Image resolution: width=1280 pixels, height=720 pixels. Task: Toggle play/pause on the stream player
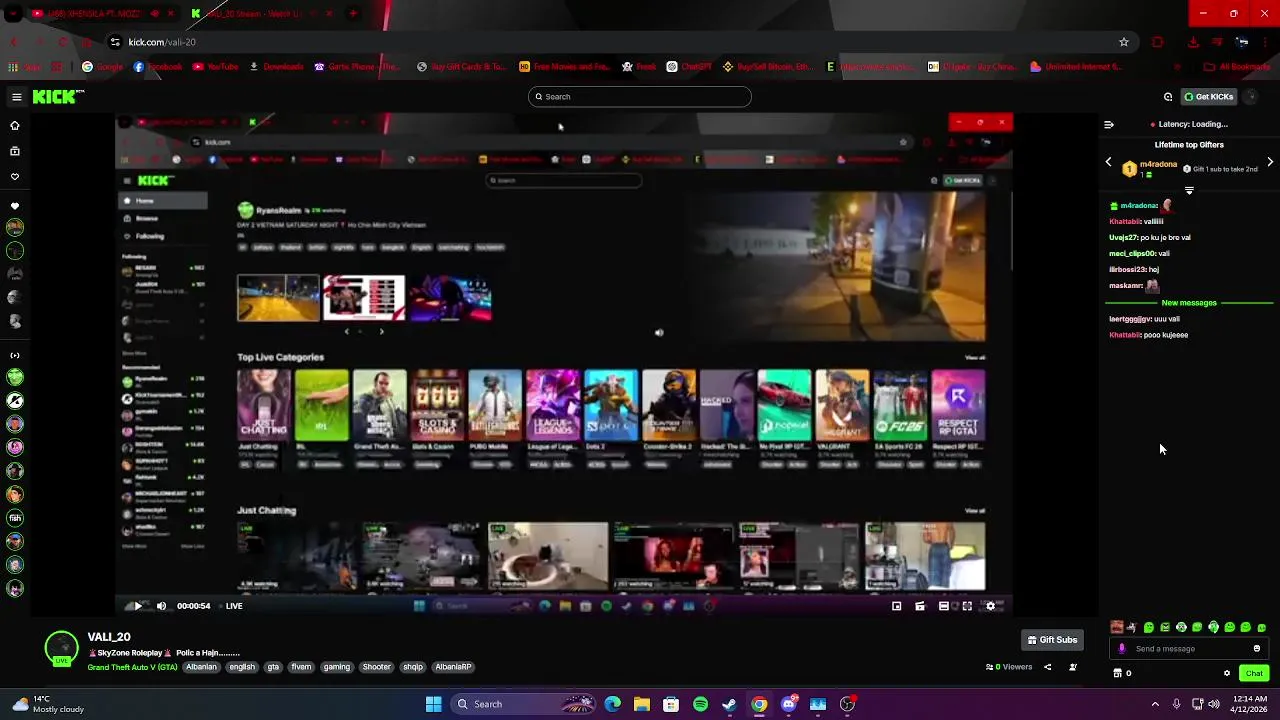click(137, 606)
